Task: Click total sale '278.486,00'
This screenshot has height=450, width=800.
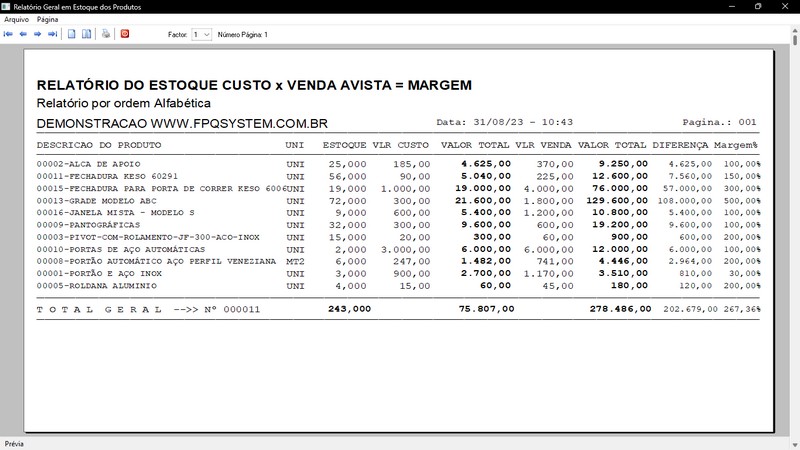Action: [x=620, y=309]
